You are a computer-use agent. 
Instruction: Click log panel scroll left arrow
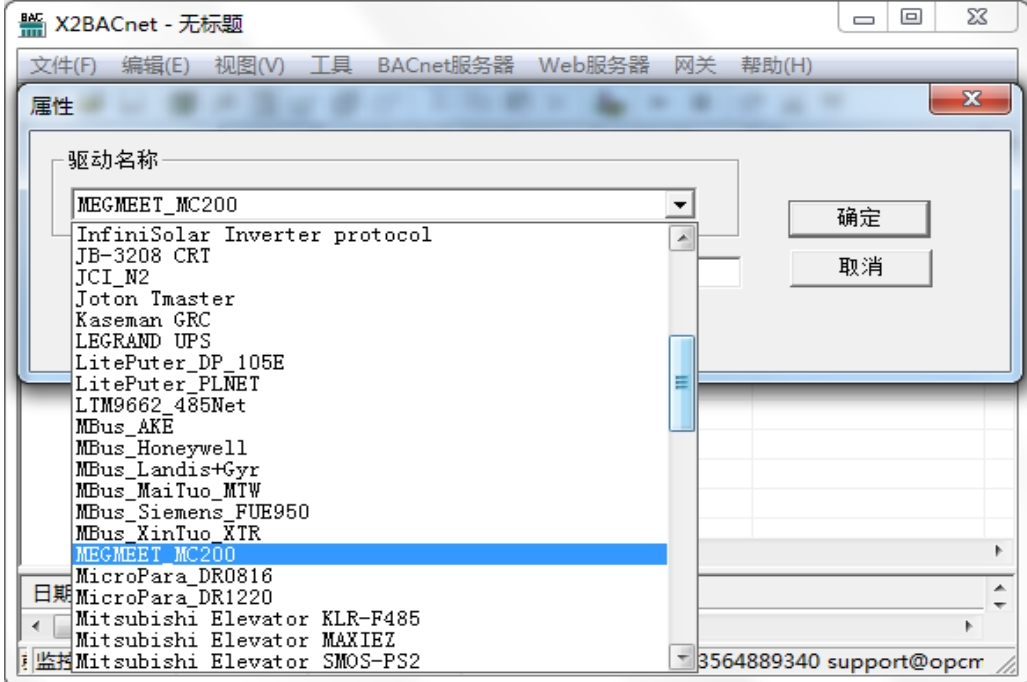[36, 626]
